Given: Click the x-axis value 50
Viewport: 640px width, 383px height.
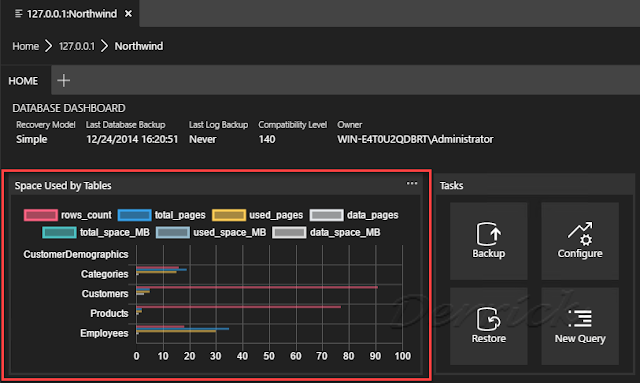Looking at the screenshot, I should click(269, 356).
